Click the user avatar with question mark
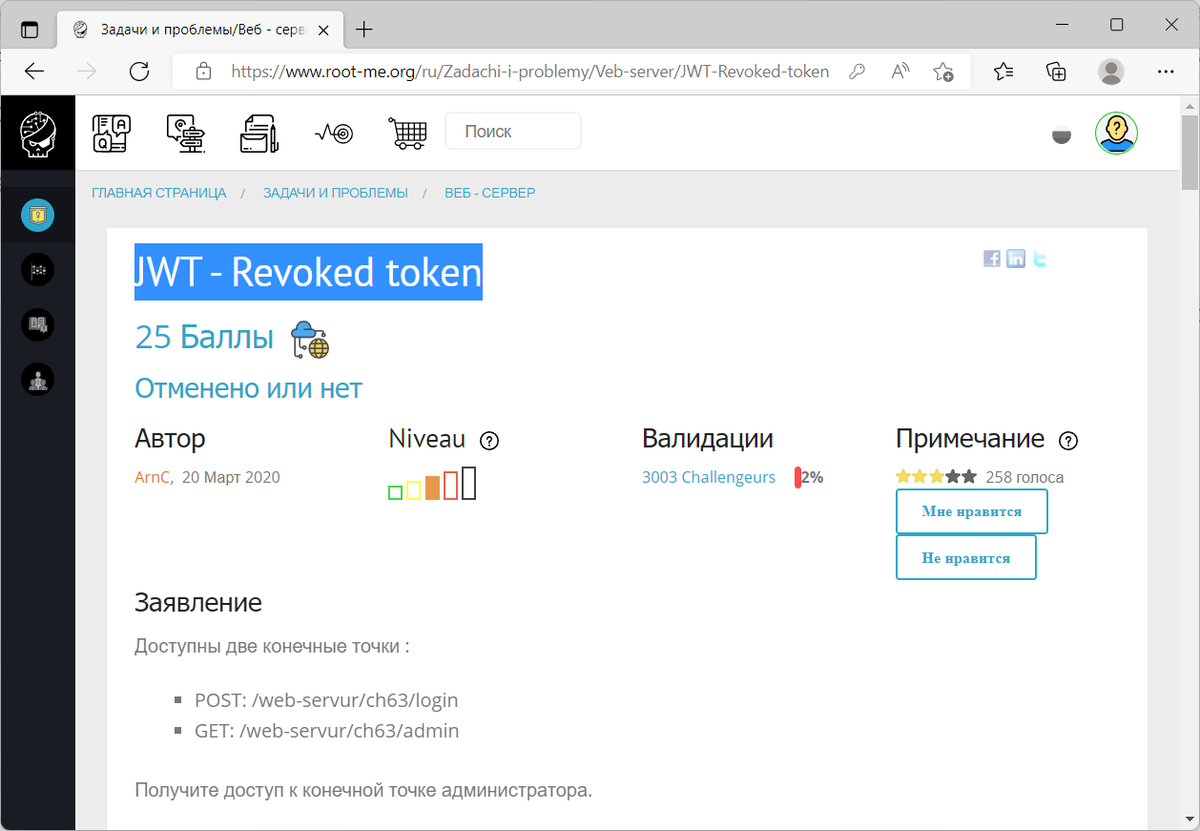Screen dimensions: 1200x831 pos(1116,132)
